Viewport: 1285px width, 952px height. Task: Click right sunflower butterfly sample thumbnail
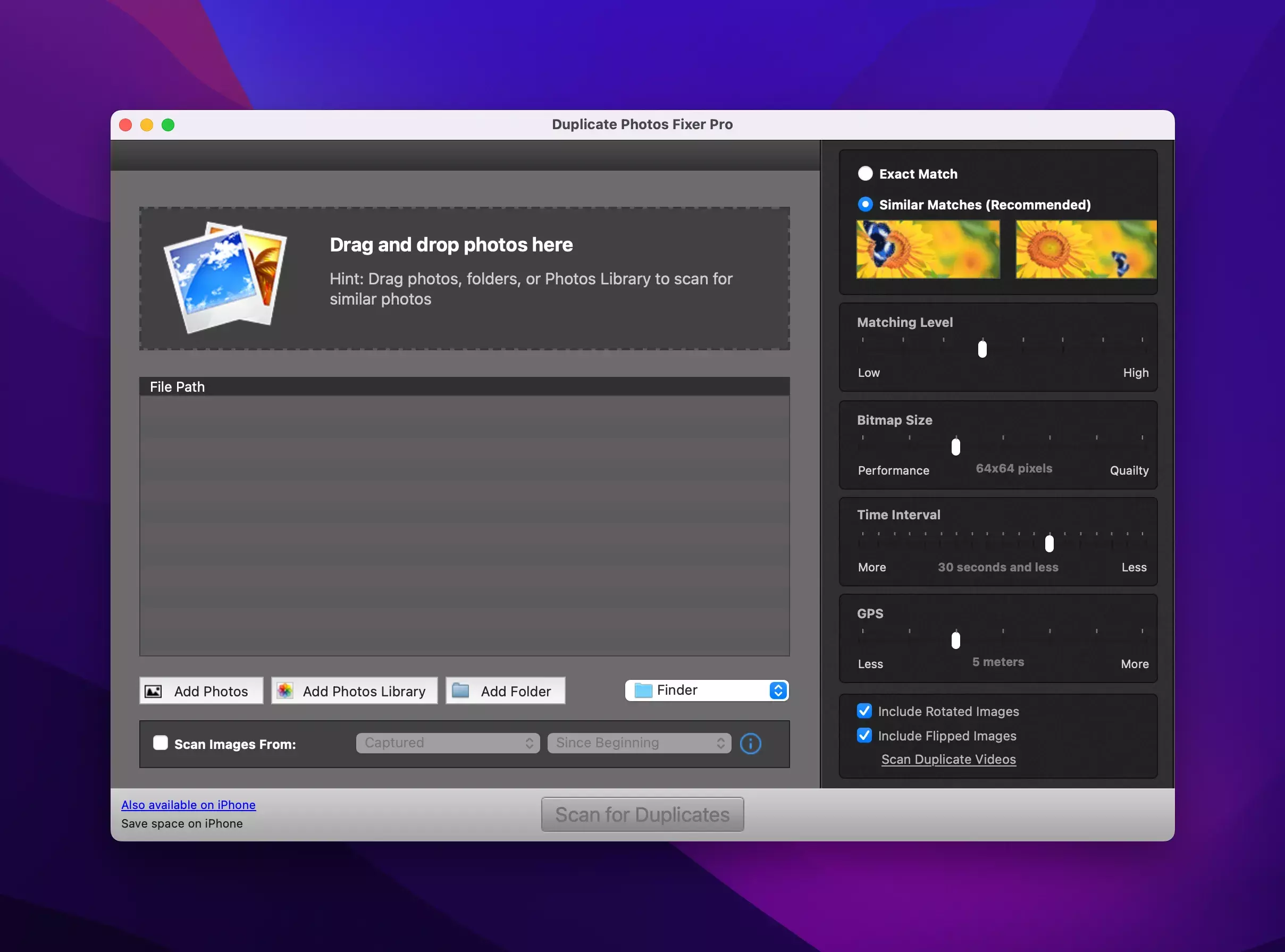(x=1086, y=249)
